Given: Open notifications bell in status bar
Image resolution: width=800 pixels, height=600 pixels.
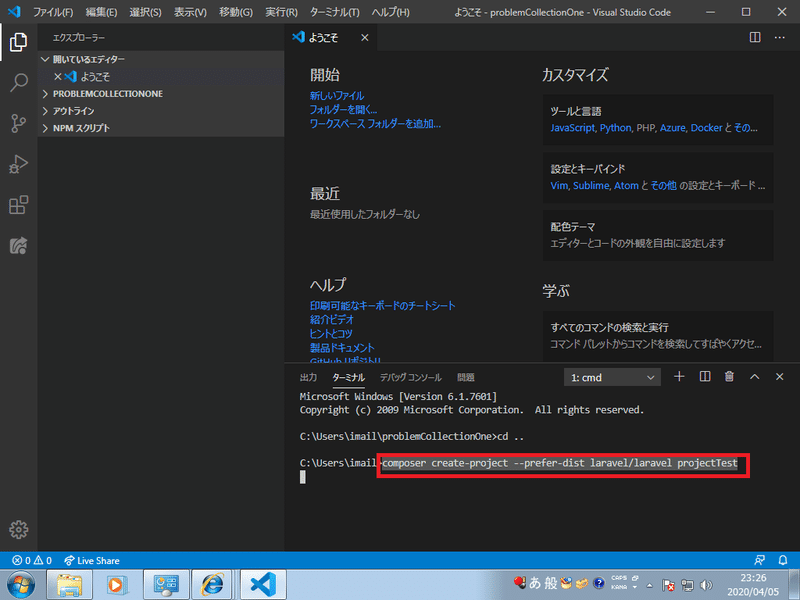Looking at the screenshot, I should 783,560.
